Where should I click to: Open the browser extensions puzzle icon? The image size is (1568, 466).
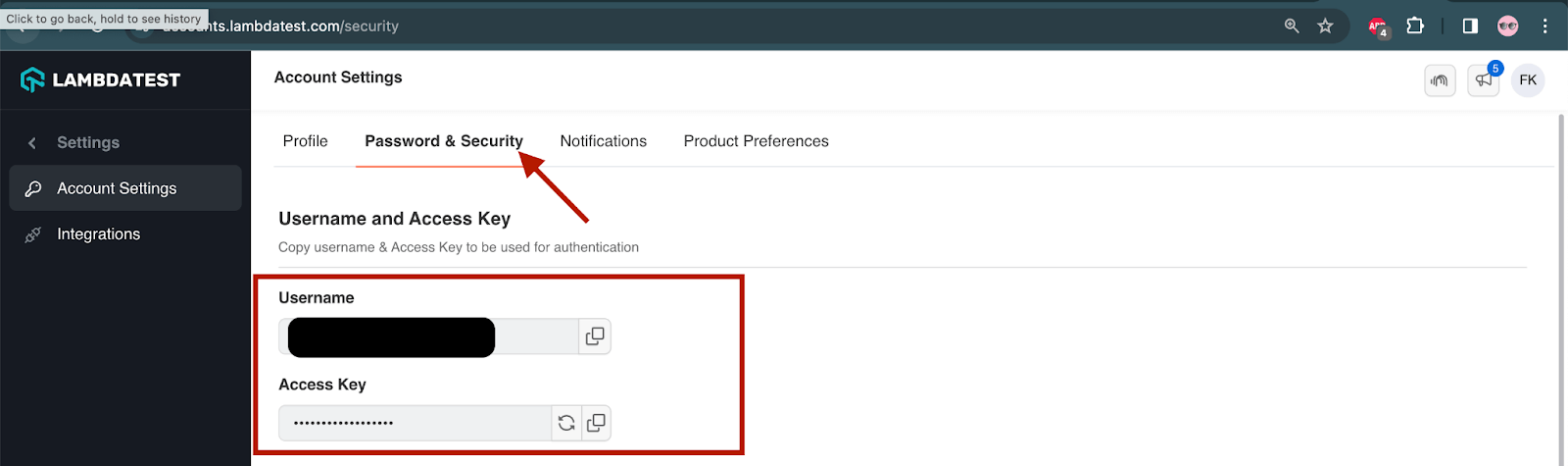1415,26
